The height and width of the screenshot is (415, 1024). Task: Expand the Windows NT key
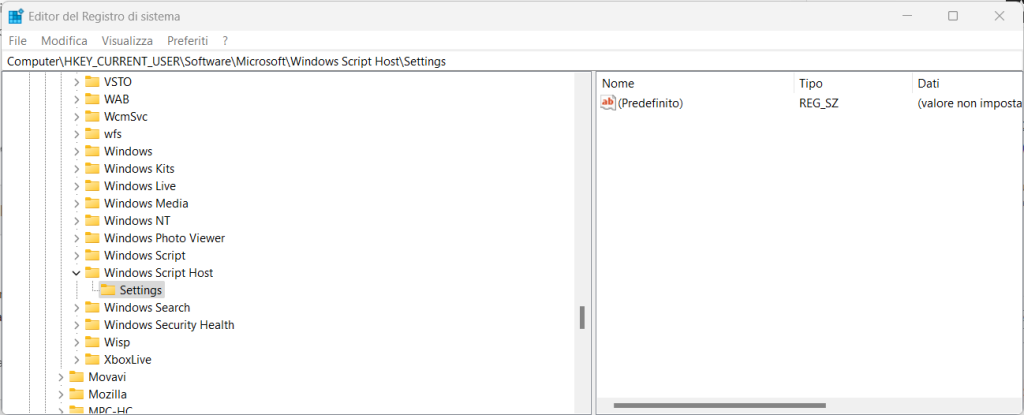76,221
